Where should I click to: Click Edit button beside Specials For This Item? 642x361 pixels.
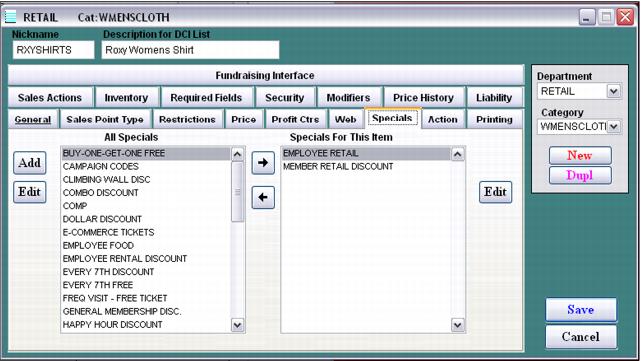pos(495,192)
